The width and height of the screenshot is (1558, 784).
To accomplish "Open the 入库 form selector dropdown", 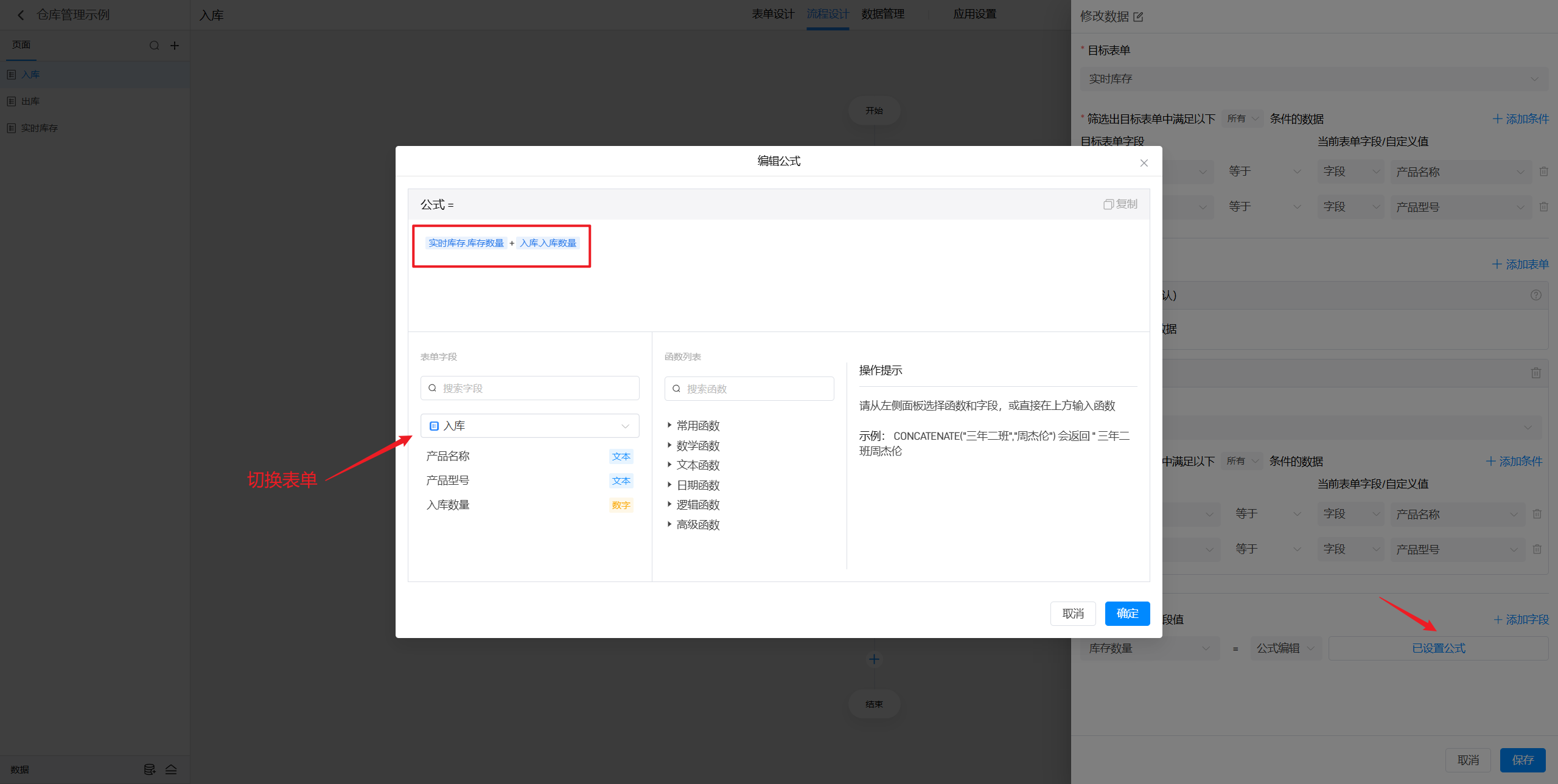I will (529, 426).
